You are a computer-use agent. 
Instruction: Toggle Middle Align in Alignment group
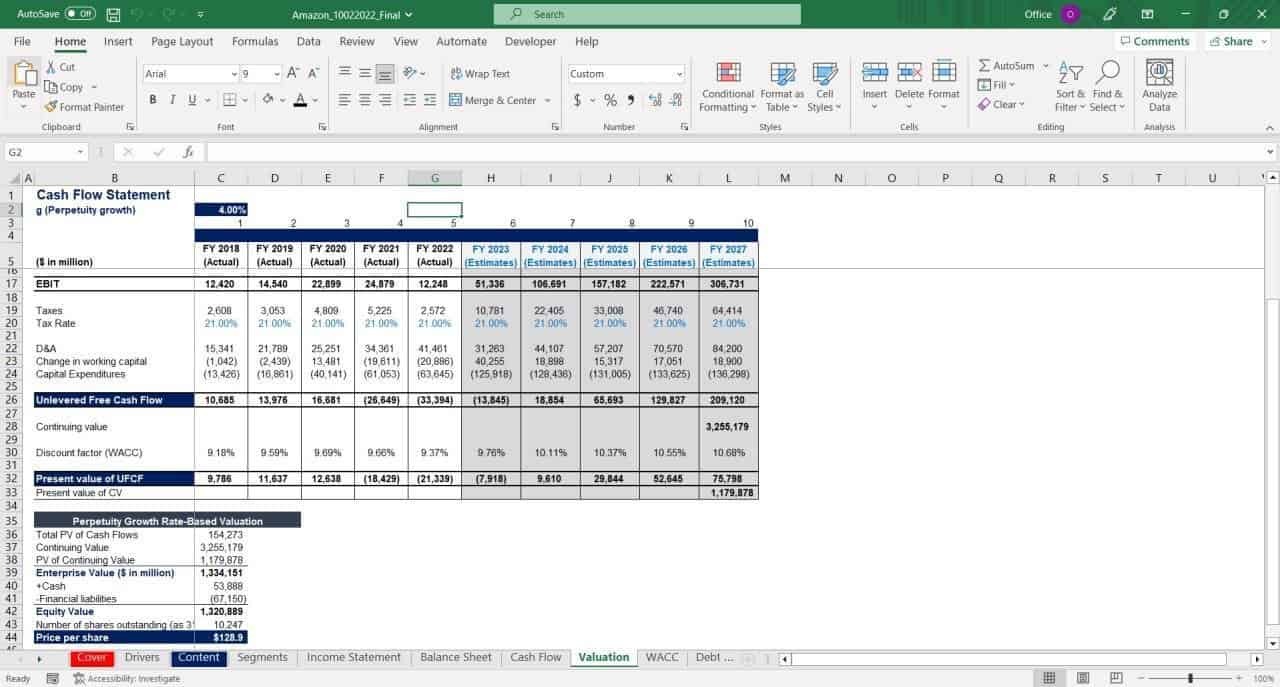365,73
